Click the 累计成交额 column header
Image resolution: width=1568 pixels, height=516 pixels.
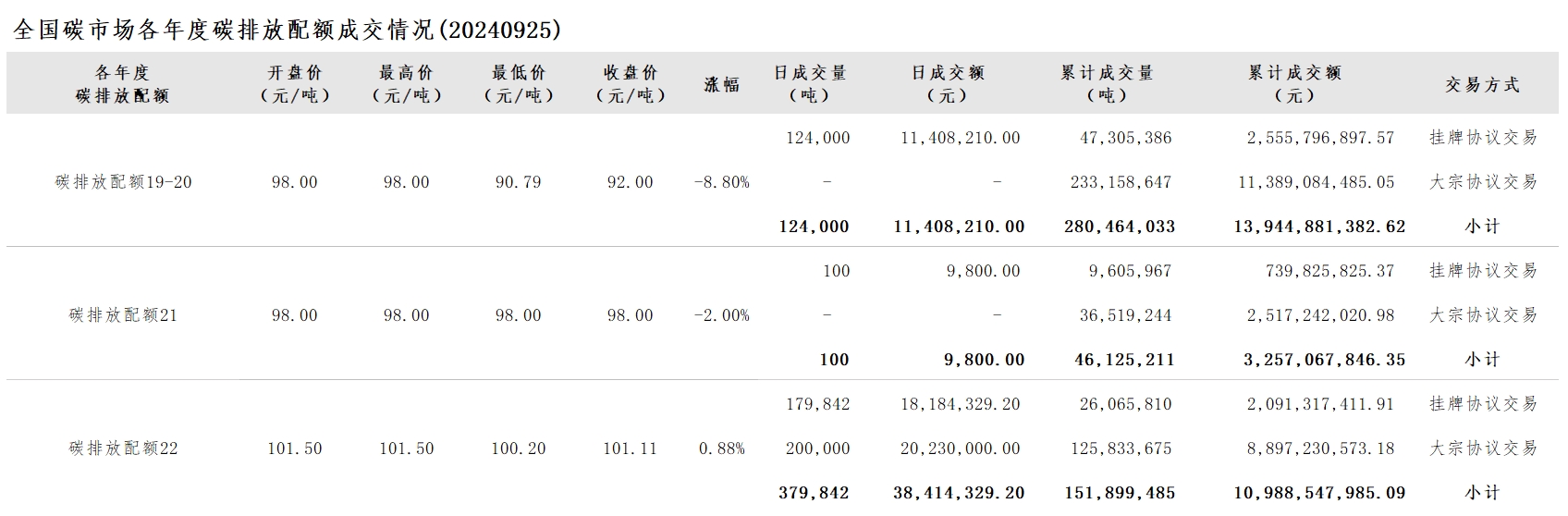tap(1294, 83)
